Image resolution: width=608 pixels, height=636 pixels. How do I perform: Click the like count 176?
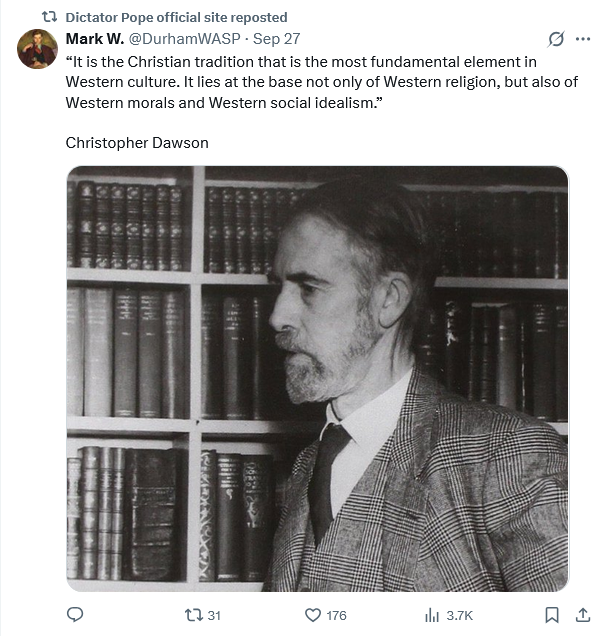(336, 615)
